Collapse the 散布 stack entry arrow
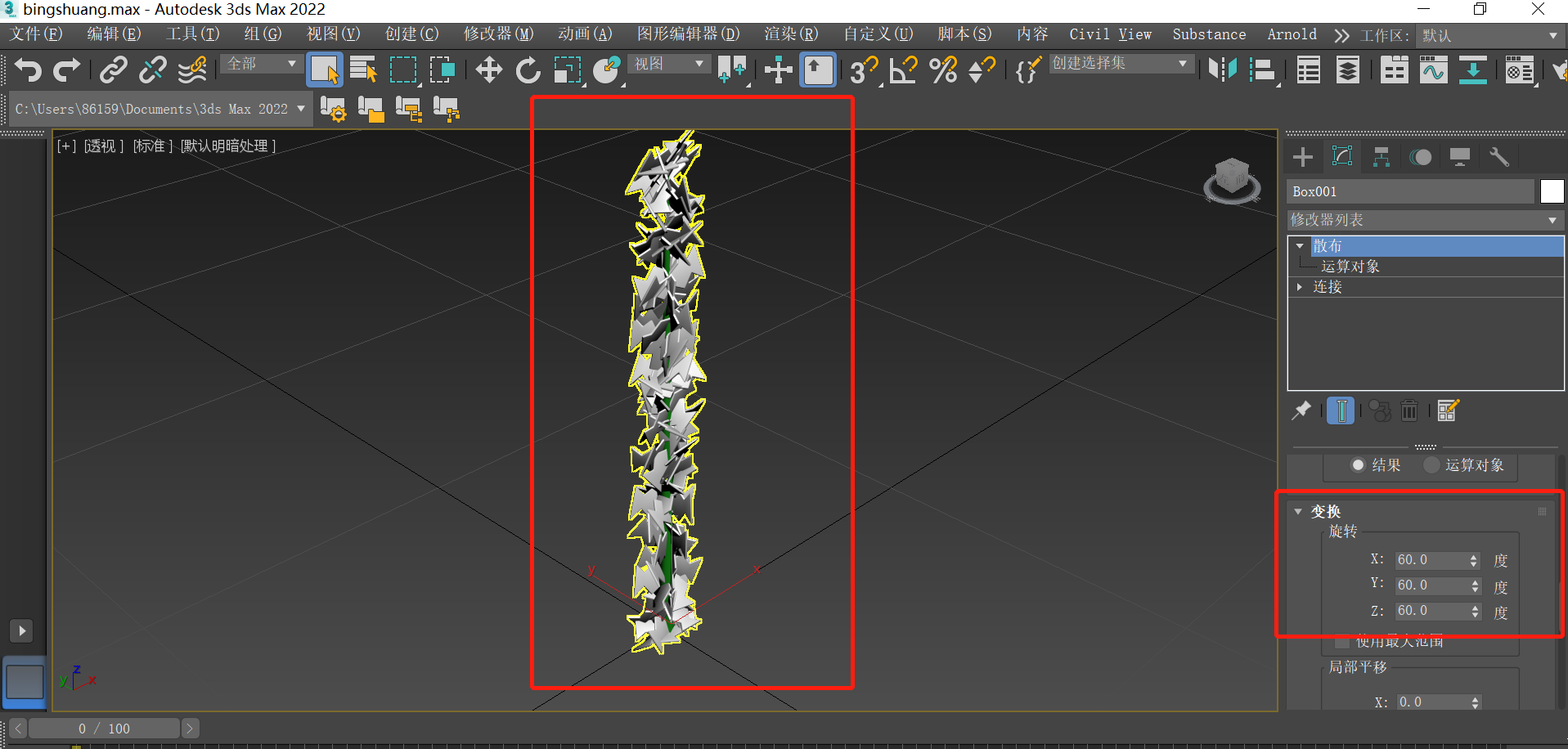Viewport: 1568px width, 749px height. coord(1300,246)
